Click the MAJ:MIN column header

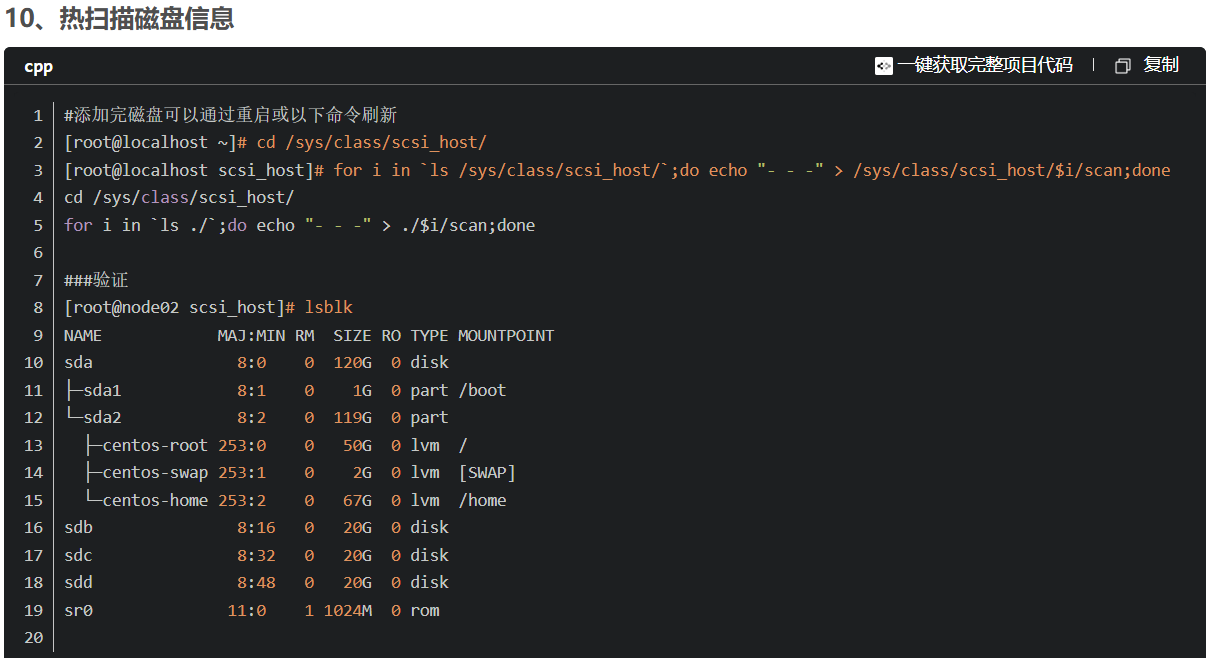251,335
